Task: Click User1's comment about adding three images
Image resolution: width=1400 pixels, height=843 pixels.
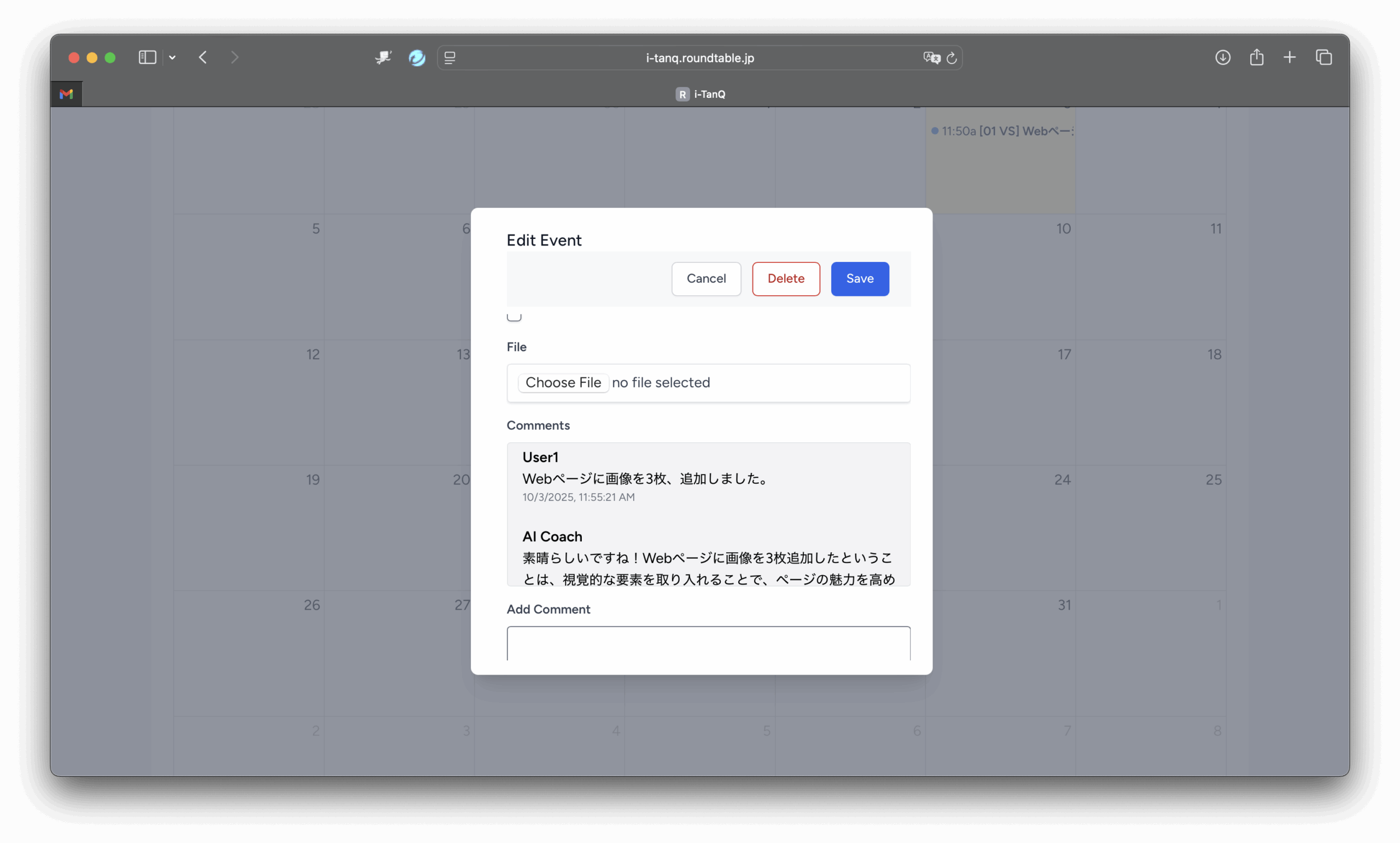Action: click(646, 478)
